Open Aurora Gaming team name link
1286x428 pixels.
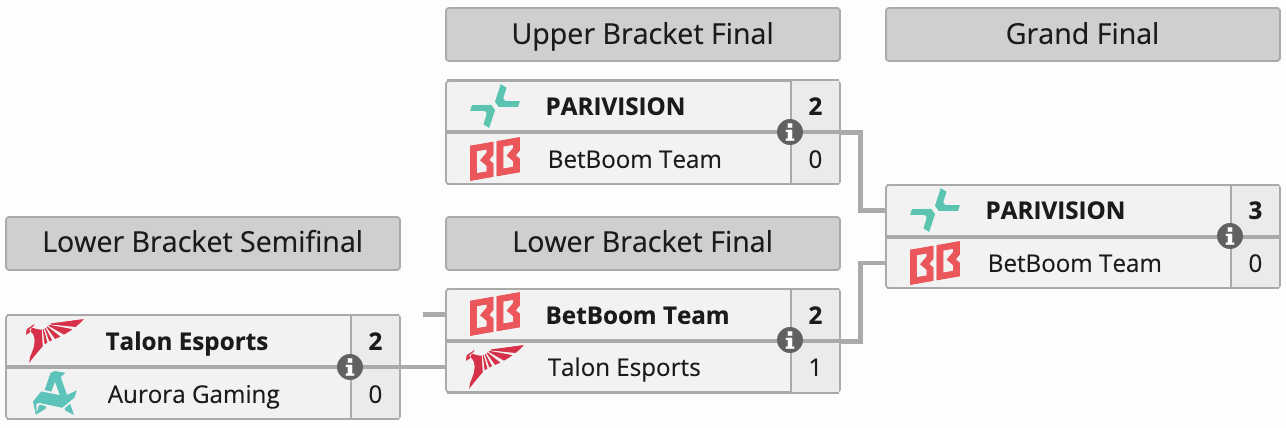pos(194,395)
